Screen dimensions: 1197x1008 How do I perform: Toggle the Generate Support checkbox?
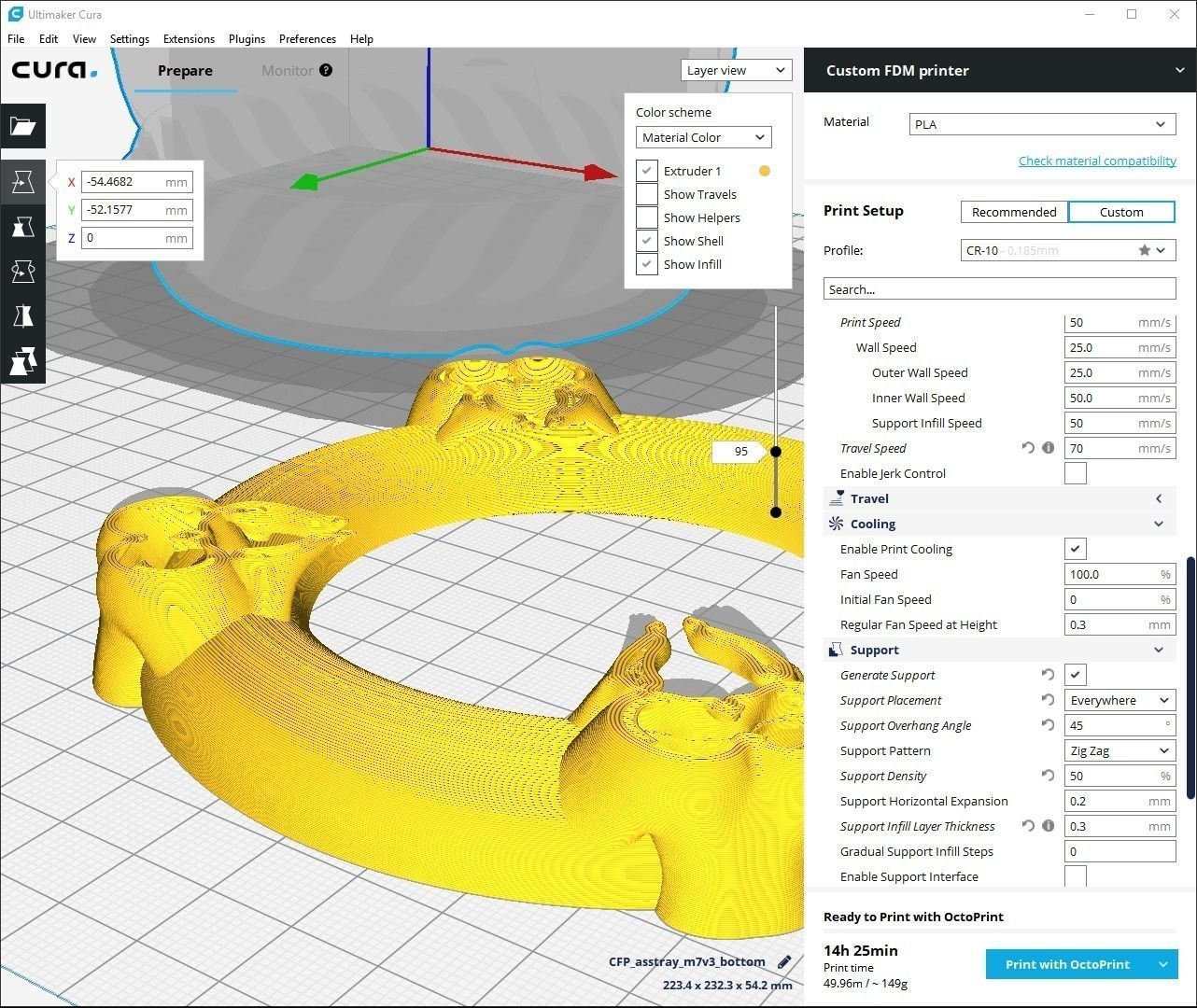[x=1076, y=675]
